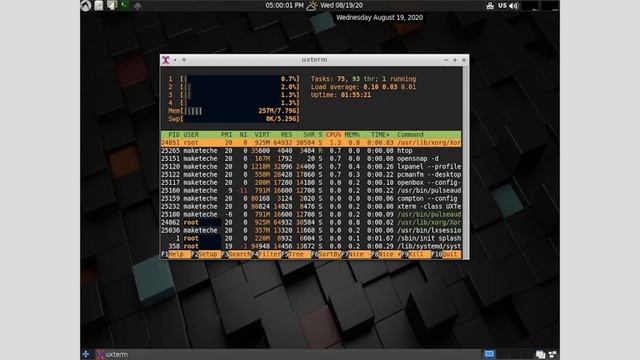
Task: Select the /usr/bin/lxsessio process row
Action: [311, 230]
